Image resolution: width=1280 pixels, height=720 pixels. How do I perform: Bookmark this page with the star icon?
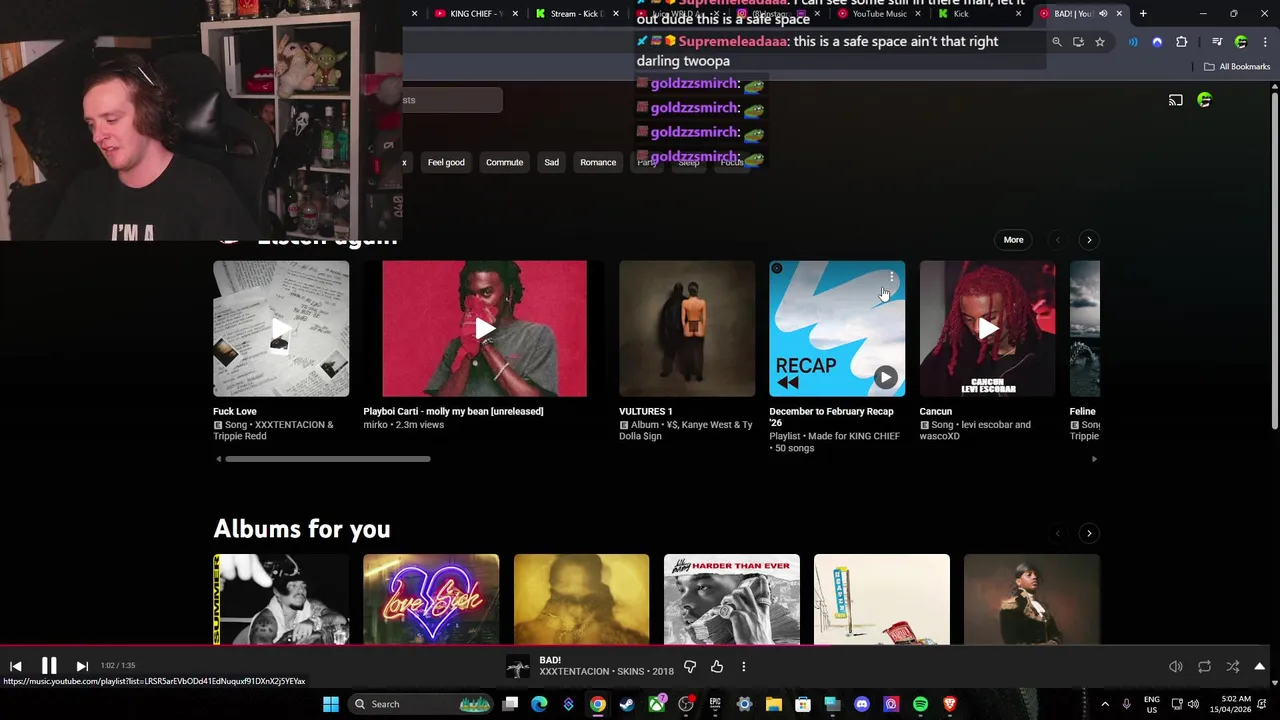pos(1100,42)
